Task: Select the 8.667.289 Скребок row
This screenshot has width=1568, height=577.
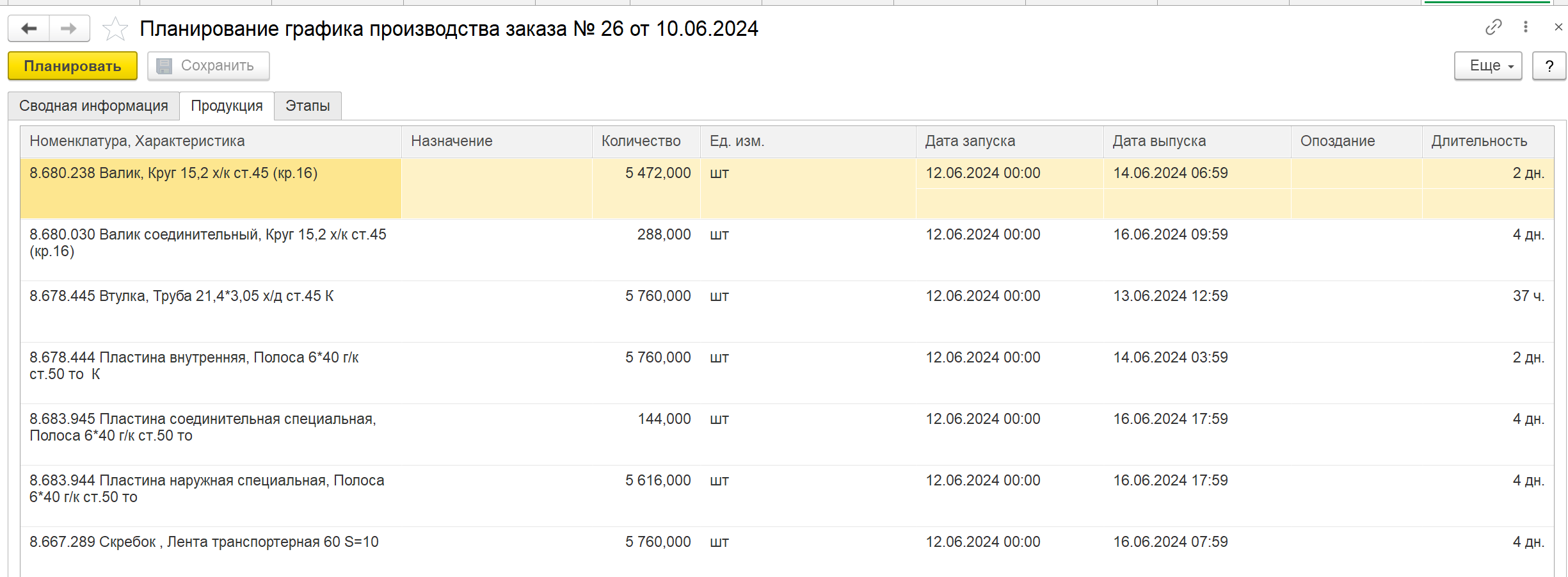Action: (x=787, y=552)
